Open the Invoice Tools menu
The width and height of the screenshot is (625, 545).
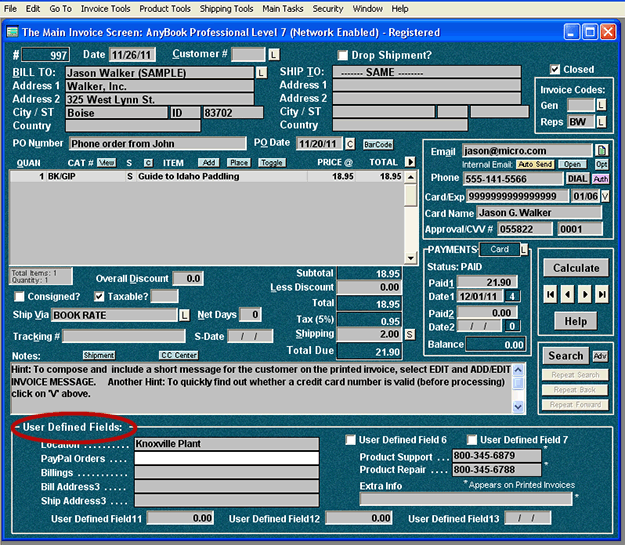(105, 8)
